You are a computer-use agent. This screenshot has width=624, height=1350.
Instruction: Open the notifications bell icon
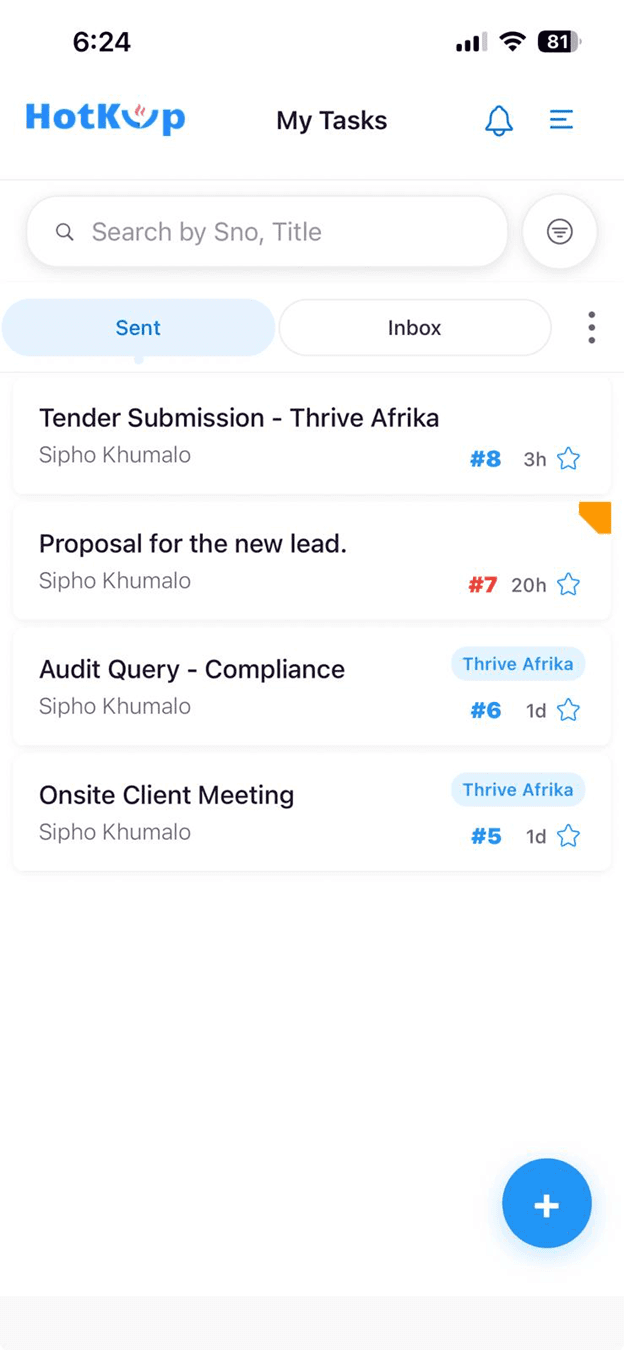point(499,121)
